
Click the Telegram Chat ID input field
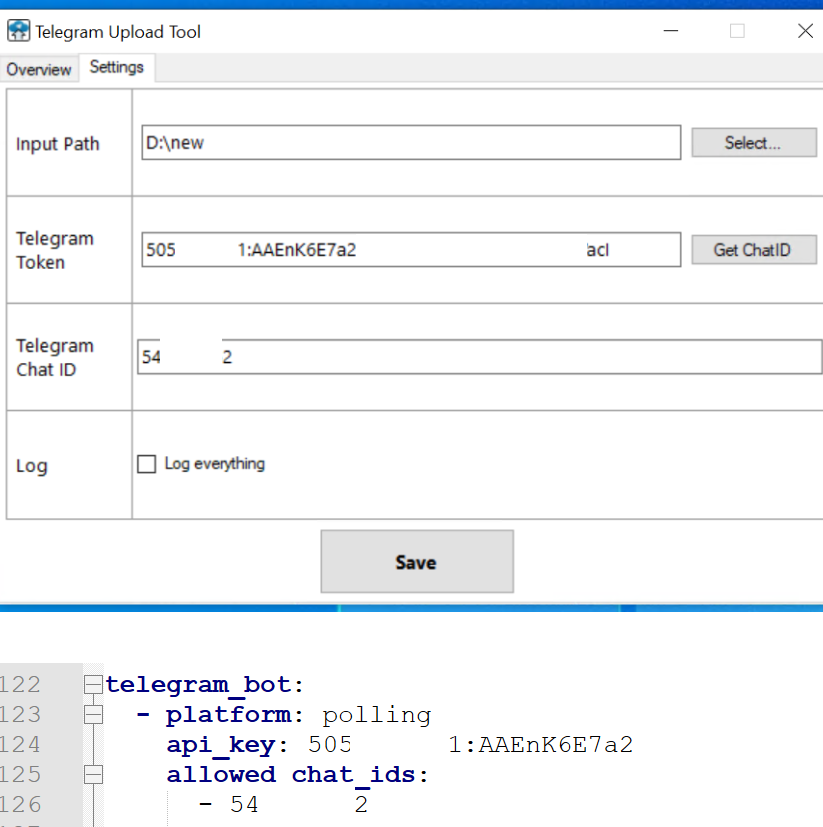coord(480,357)
